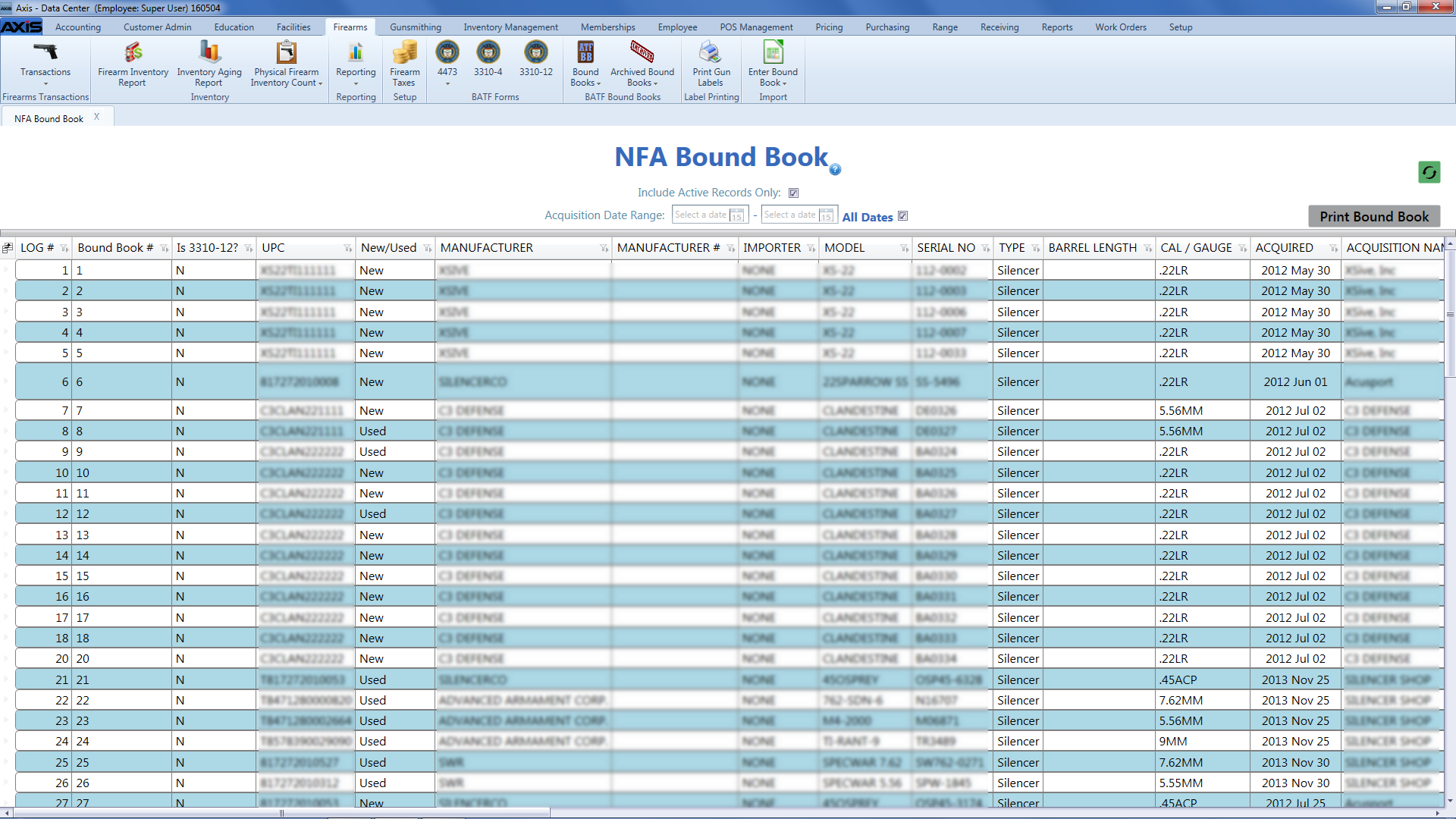Open the Setup ribbon tab
This screenshot has height=819, width=1456.
tap(1180, 27)
